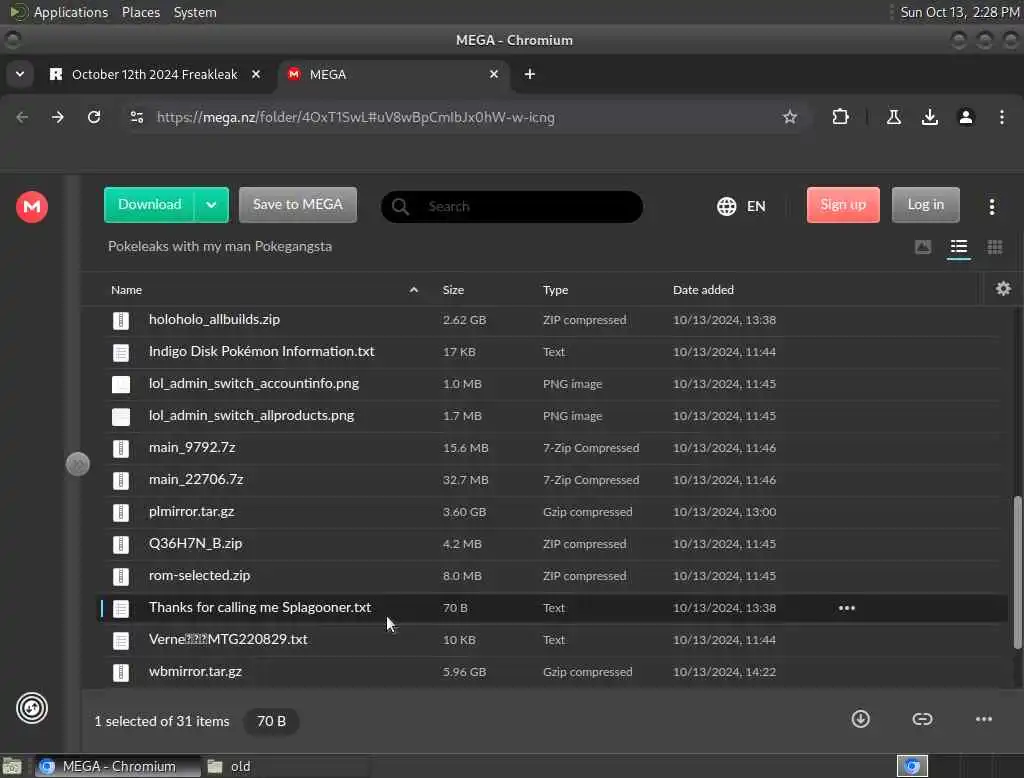
Task: Sort by Name column header
Action: coord(126,290)
